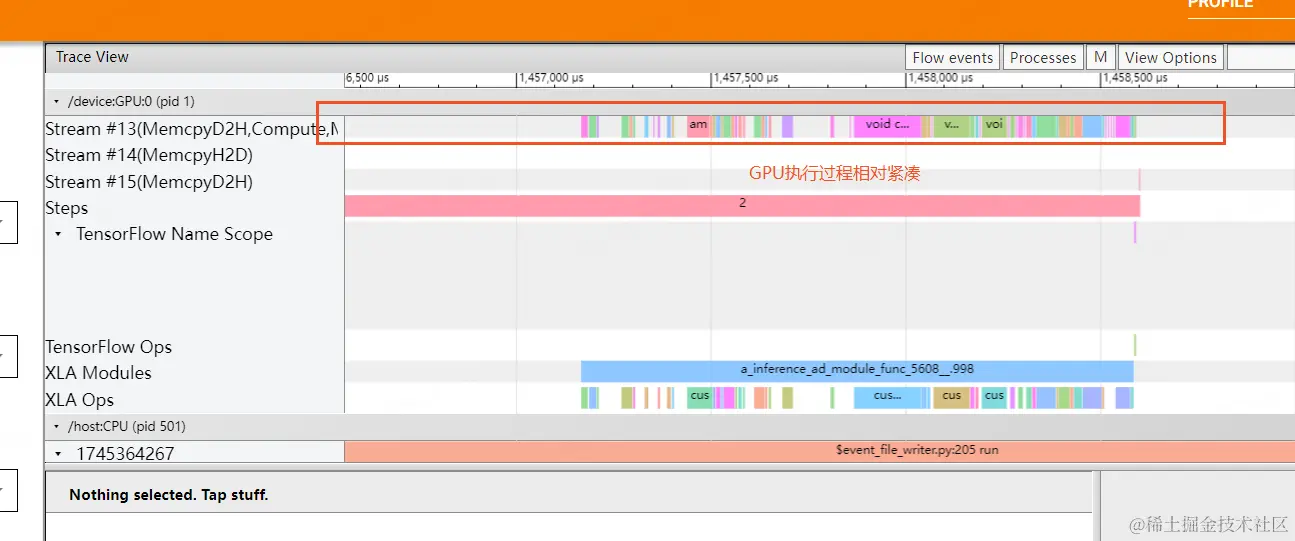Select the 'cus...' slice in XLA Ops
Screen dimensions: 1295x541
coord(887,397)
